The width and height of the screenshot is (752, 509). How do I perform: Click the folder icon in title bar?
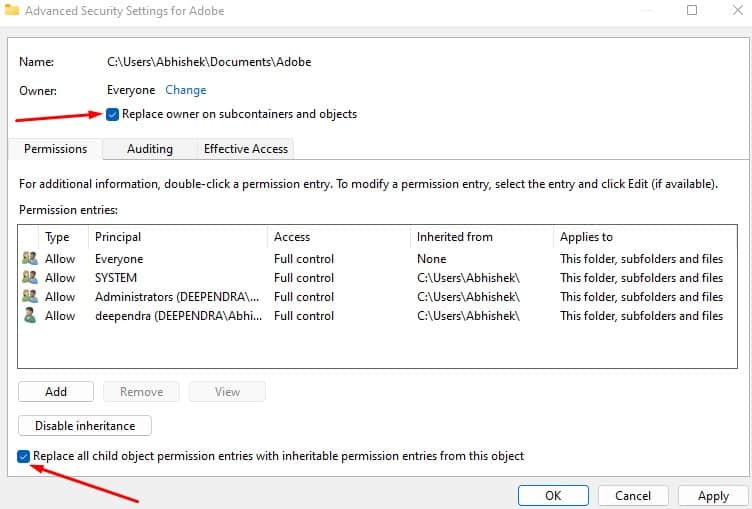coord(12,10)
